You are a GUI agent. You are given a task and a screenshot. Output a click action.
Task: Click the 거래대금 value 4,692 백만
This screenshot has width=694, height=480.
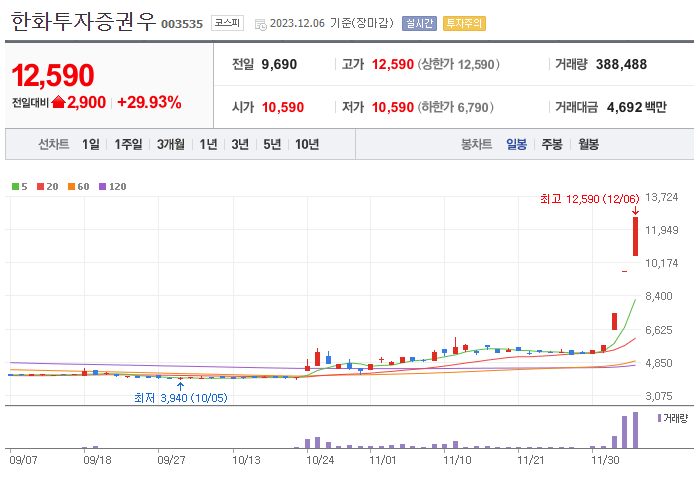tap(636, 107)
